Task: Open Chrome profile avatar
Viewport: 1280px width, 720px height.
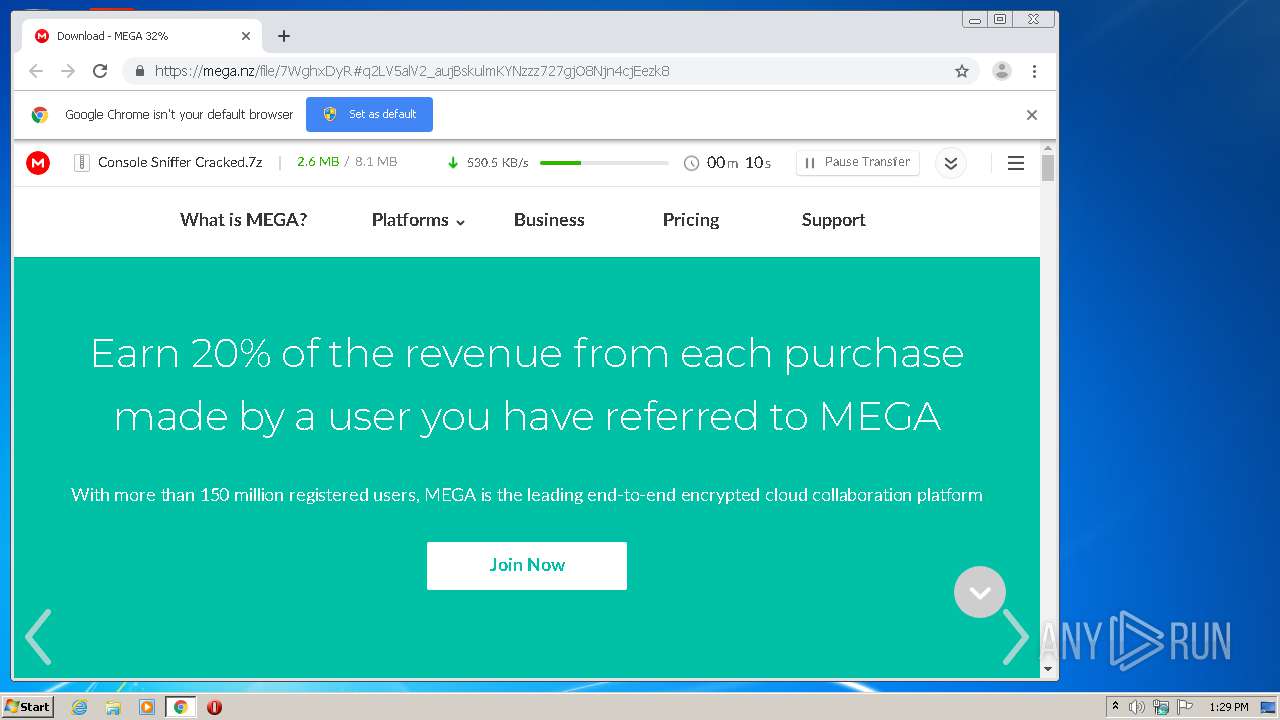Action: coord(1002,71)
